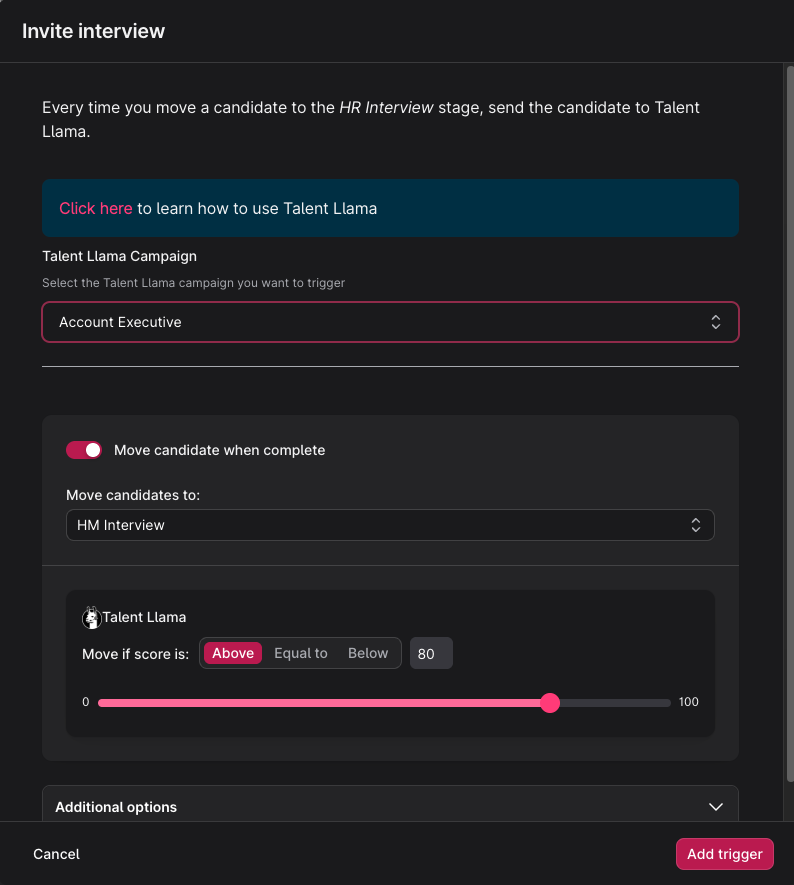Image resolution: width=794 pixels, height=885 pixels.
Task: Open the Account Executive campaign dropdown
Action: click(391, 322)
